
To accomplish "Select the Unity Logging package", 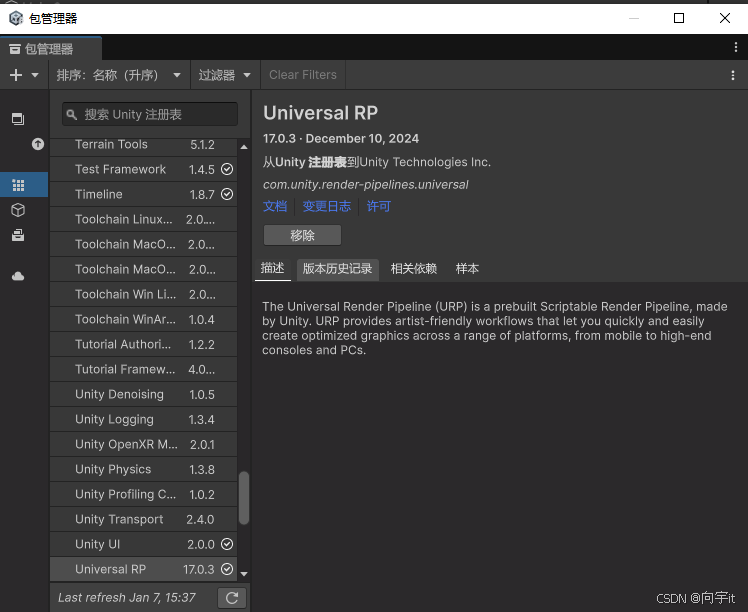I will (x=144, y=419).
